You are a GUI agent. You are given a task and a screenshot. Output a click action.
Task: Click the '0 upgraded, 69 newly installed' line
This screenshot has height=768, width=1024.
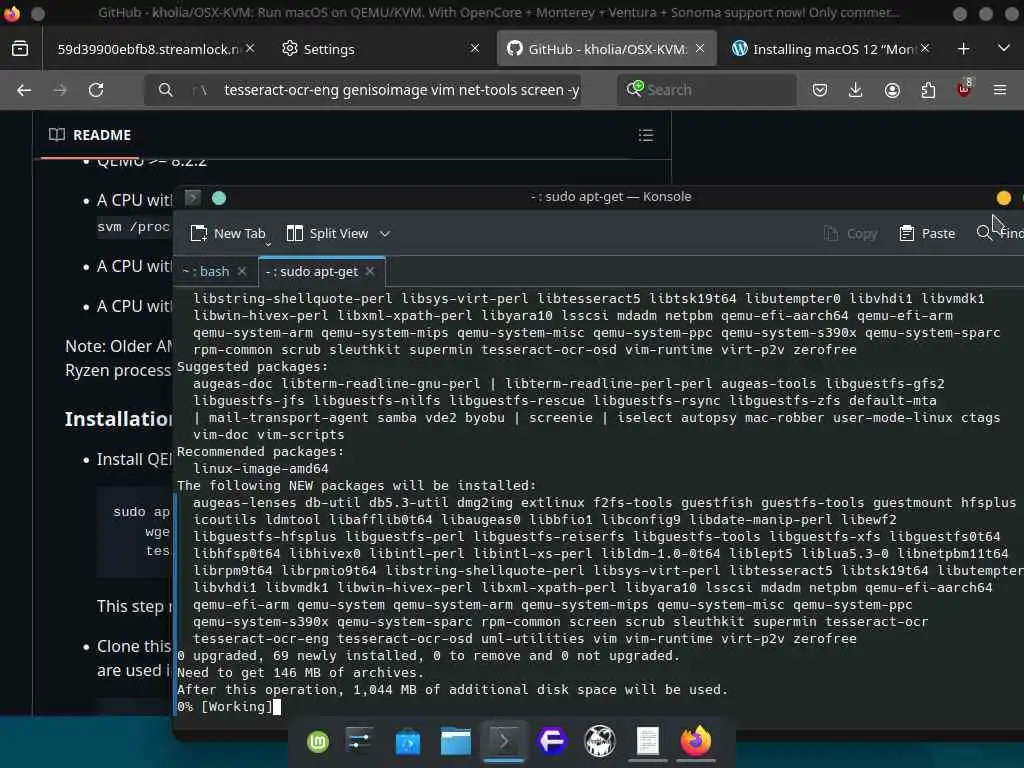(428, 656)
